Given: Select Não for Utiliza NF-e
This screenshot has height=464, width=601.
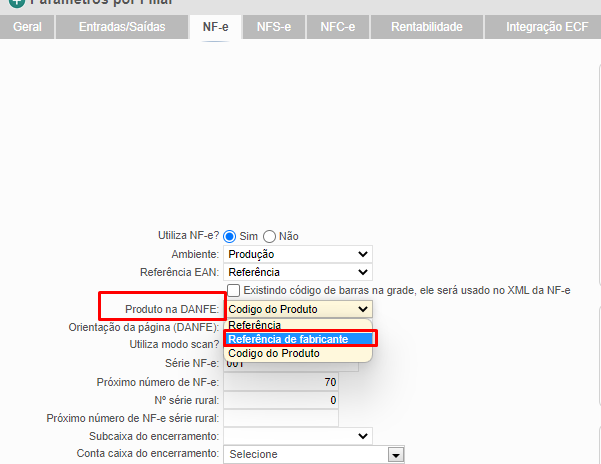Looking at the screenshot, I should tap(269, 236).
